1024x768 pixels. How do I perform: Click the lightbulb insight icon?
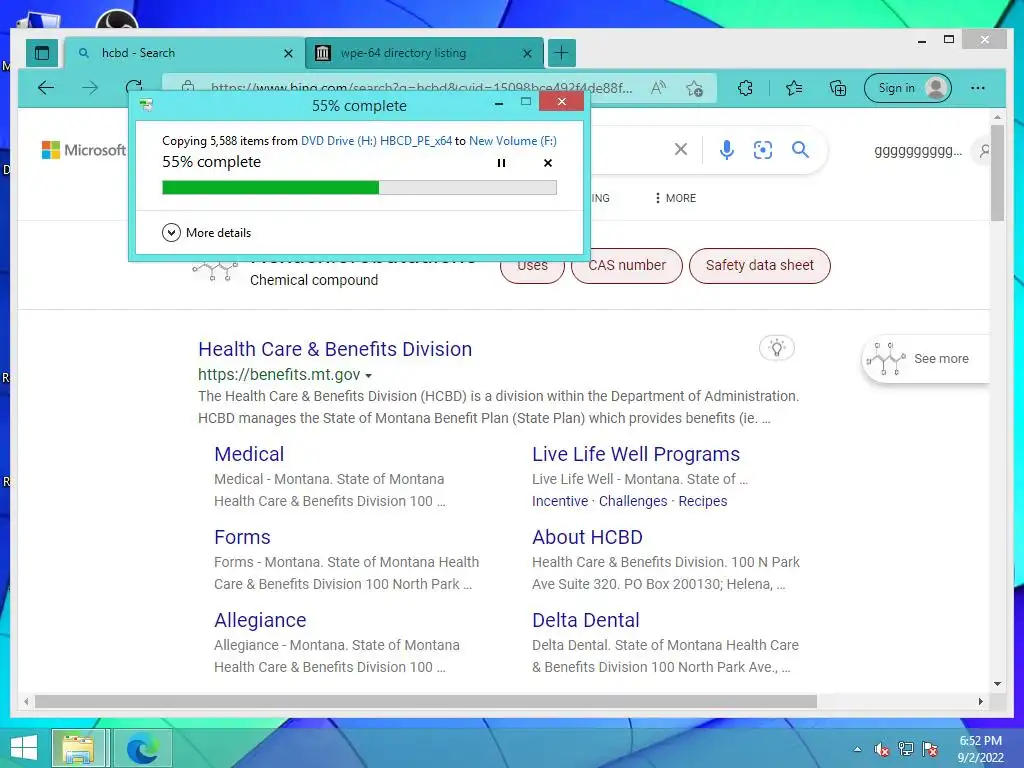point(776,347)
